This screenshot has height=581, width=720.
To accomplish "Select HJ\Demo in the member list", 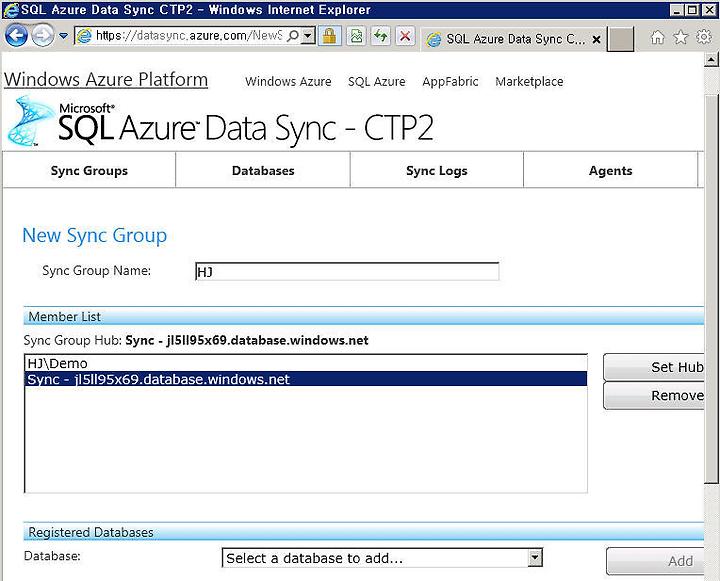I will click(306, 363).
